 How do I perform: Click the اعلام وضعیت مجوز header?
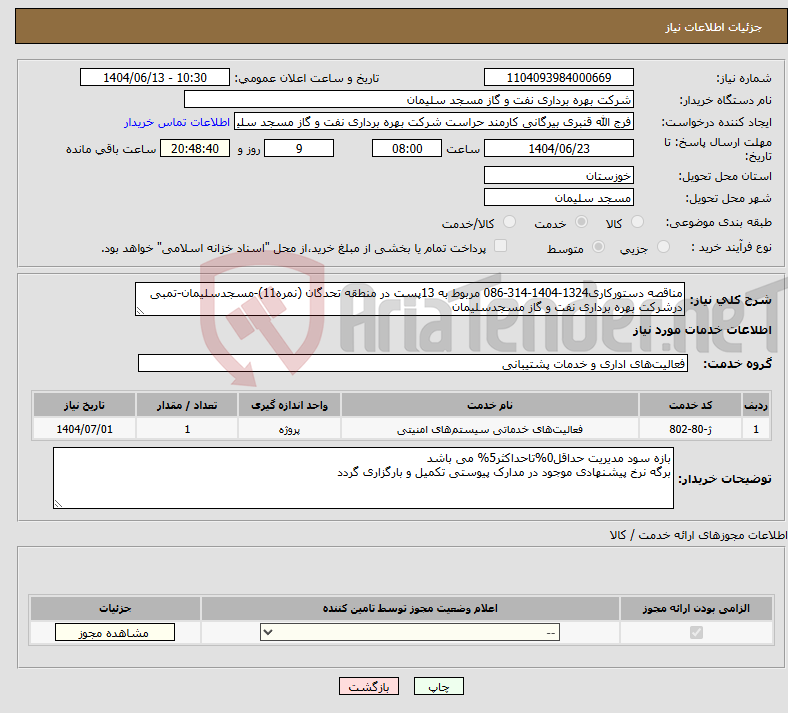point(410,608)
